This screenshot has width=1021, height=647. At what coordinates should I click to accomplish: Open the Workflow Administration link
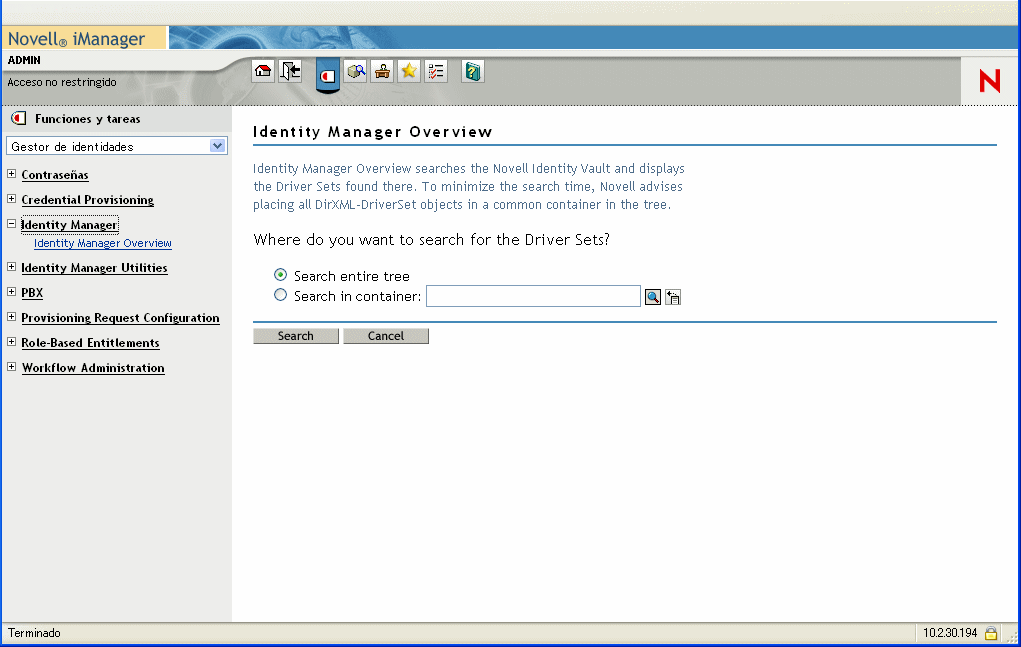click(x=93, y=368)
